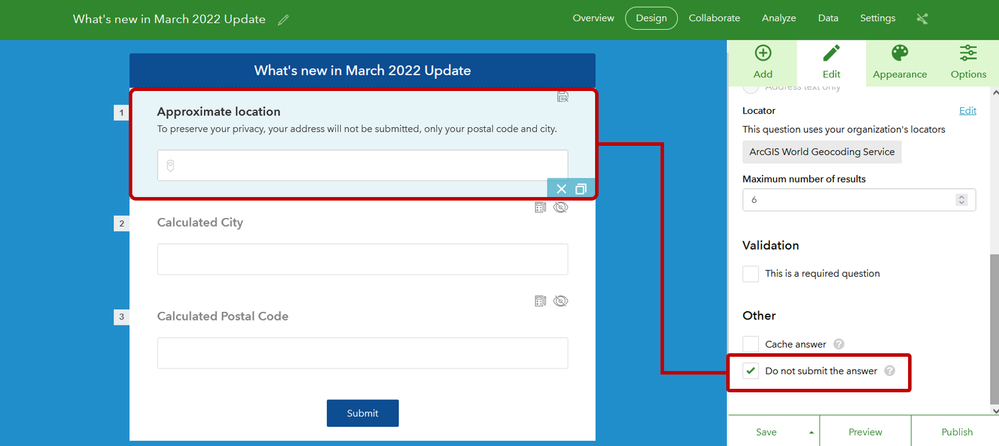Expand the Save dropdown arrow
This screenshot has width=999, height=446.
point(812,432)
